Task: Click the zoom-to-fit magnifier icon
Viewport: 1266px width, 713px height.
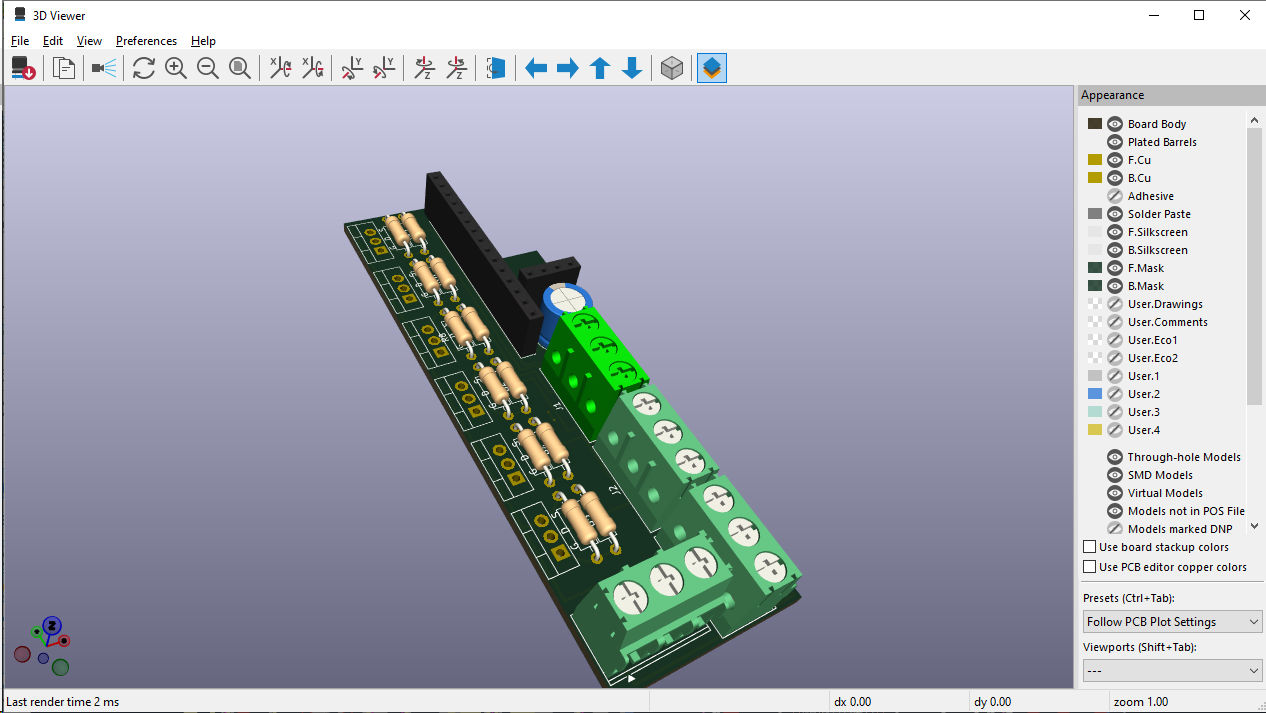Action: (x=240, y=68)
